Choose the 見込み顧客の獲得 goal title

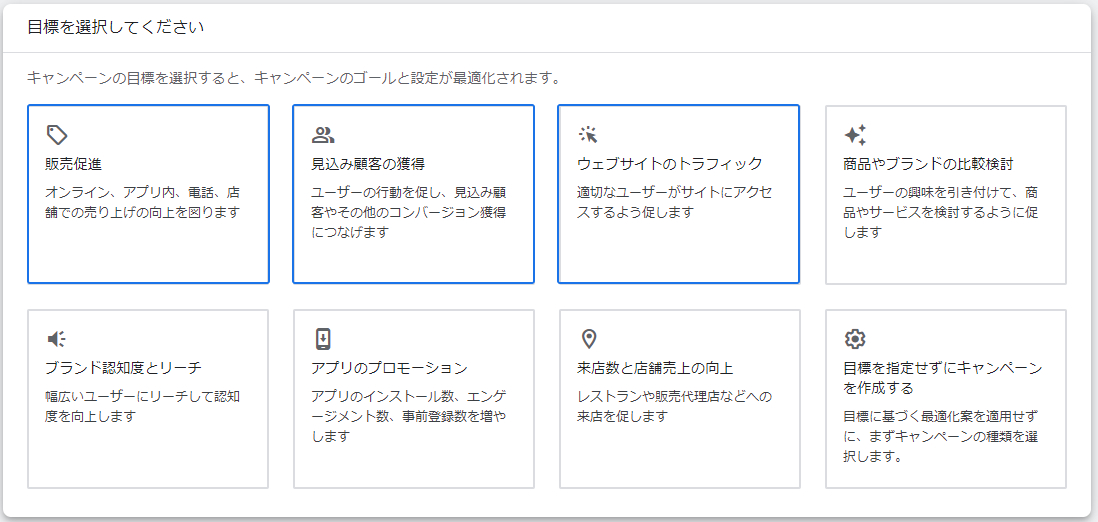pos(368,165)
